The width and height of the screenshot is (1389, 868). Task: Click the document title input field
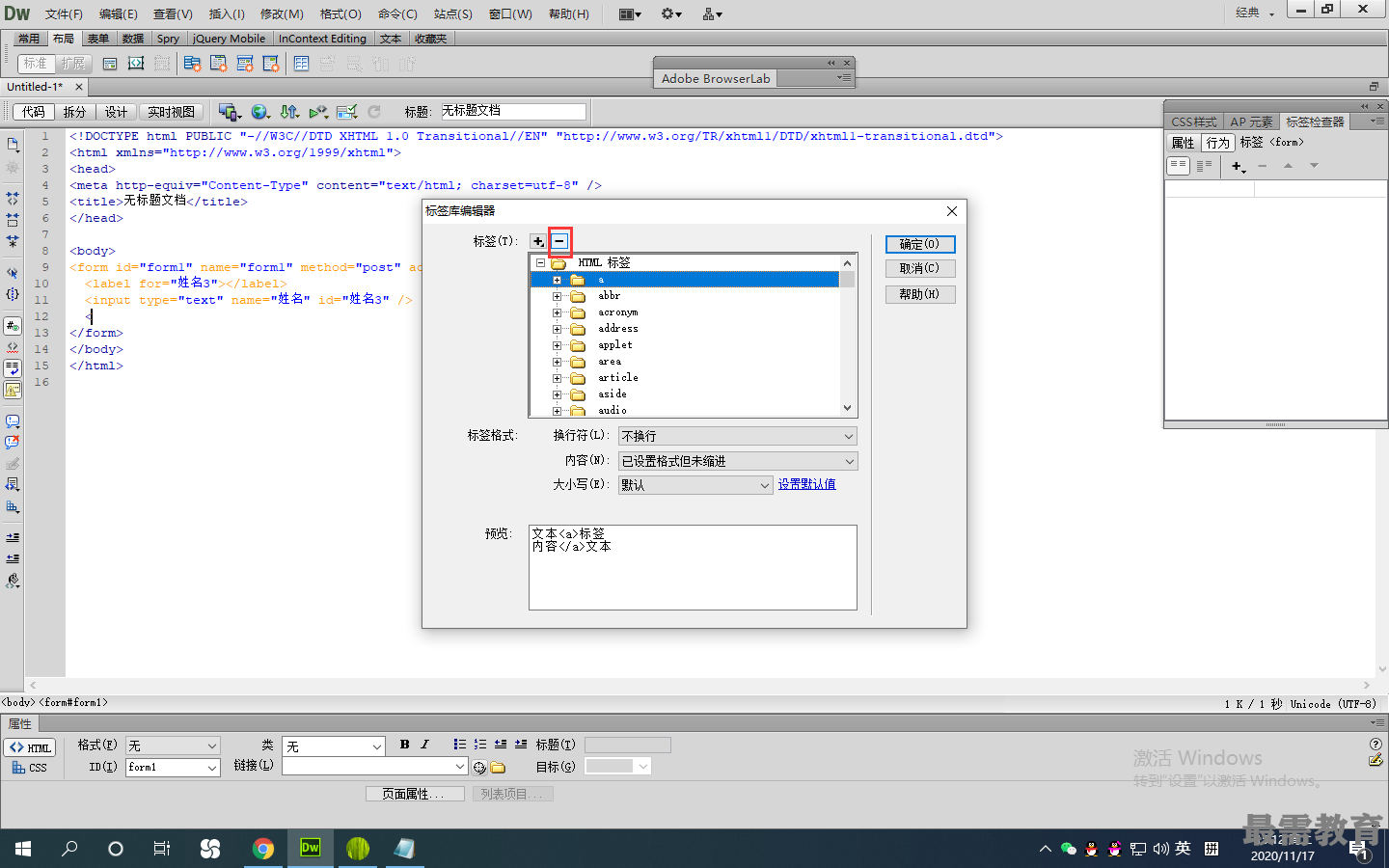pyautogui.click(x=513, y=111)
